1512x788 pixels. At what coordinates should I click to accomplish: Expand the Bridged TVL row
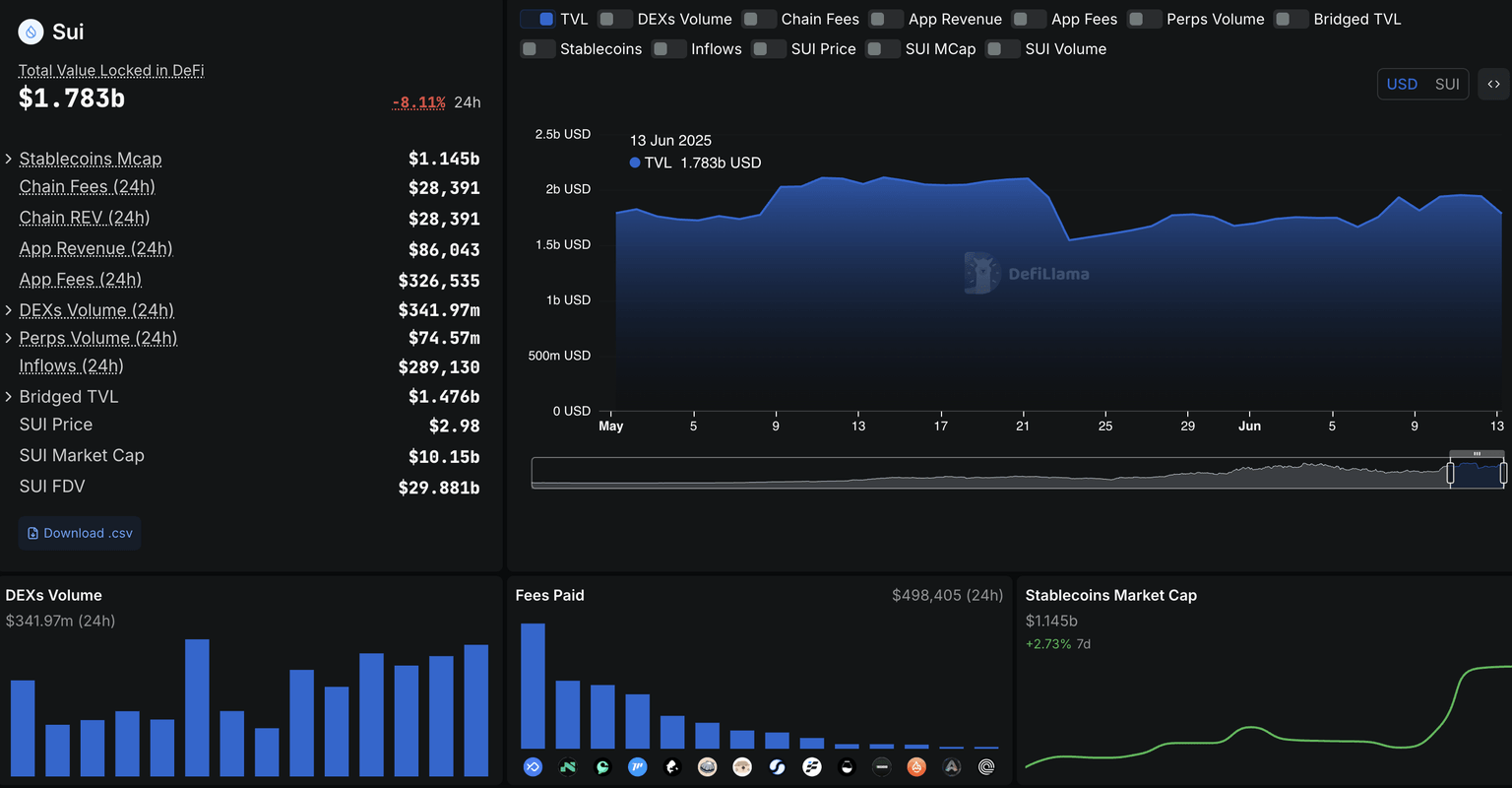tap(9, 397)
